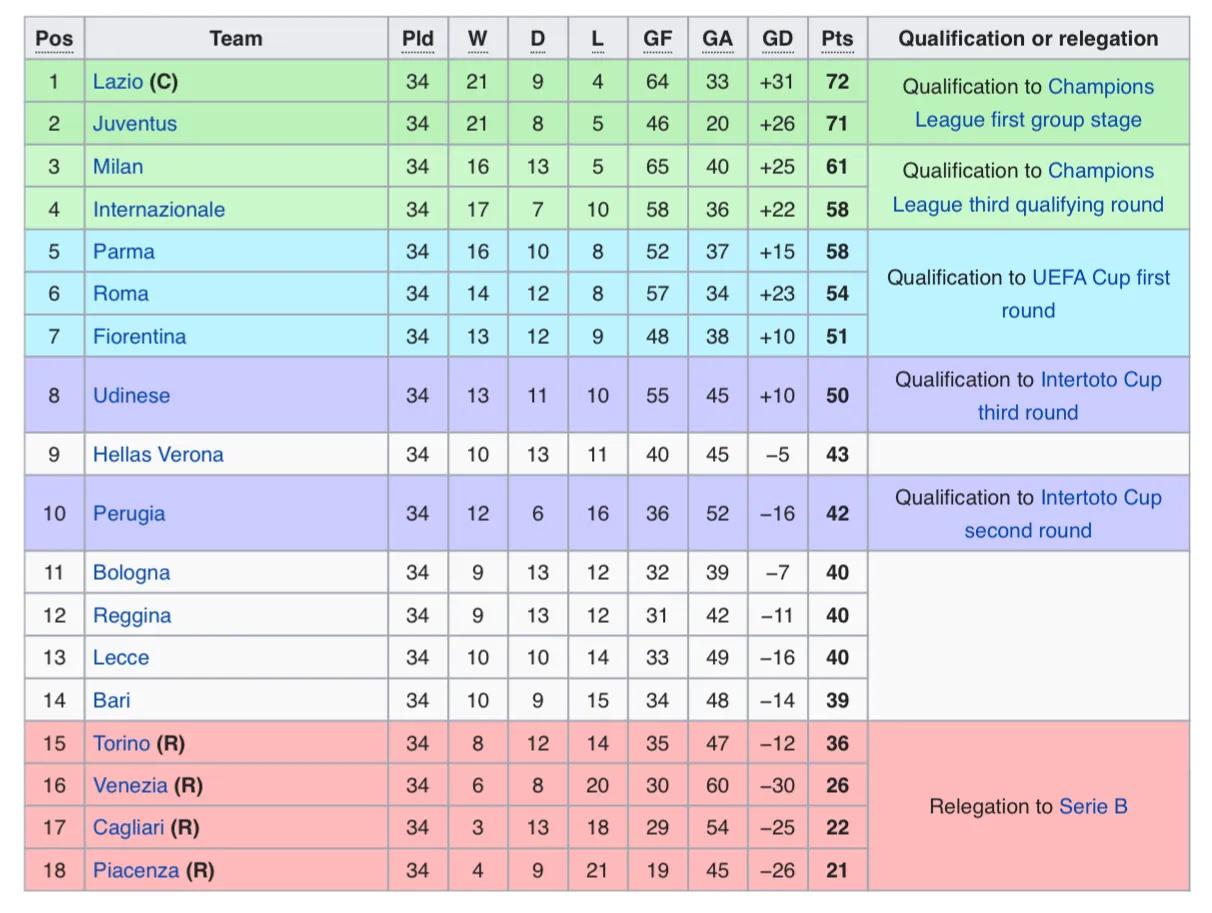Click the Torino team link

pyautogui.click(x=121, y=744)
